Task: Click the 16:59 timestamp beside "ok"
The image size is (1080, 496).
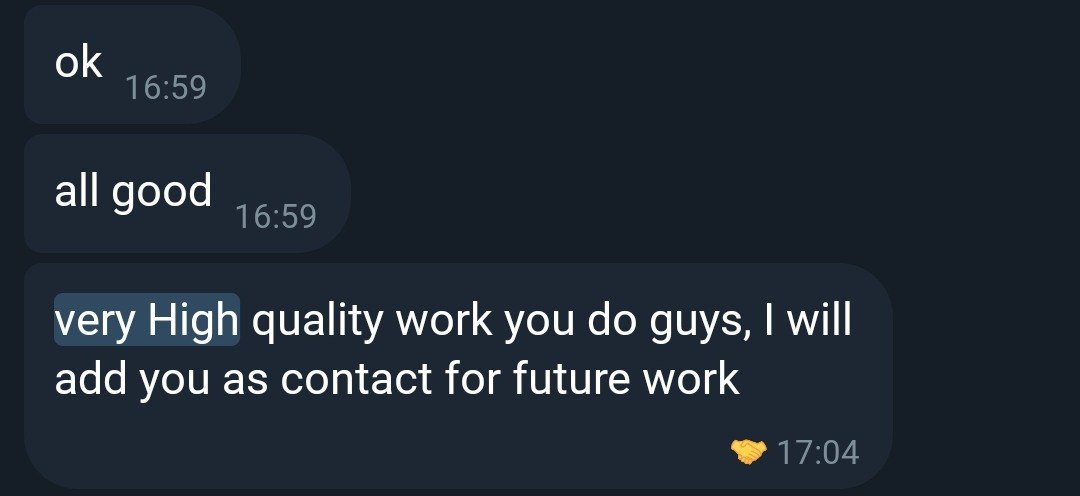Action: click(166, 87)
